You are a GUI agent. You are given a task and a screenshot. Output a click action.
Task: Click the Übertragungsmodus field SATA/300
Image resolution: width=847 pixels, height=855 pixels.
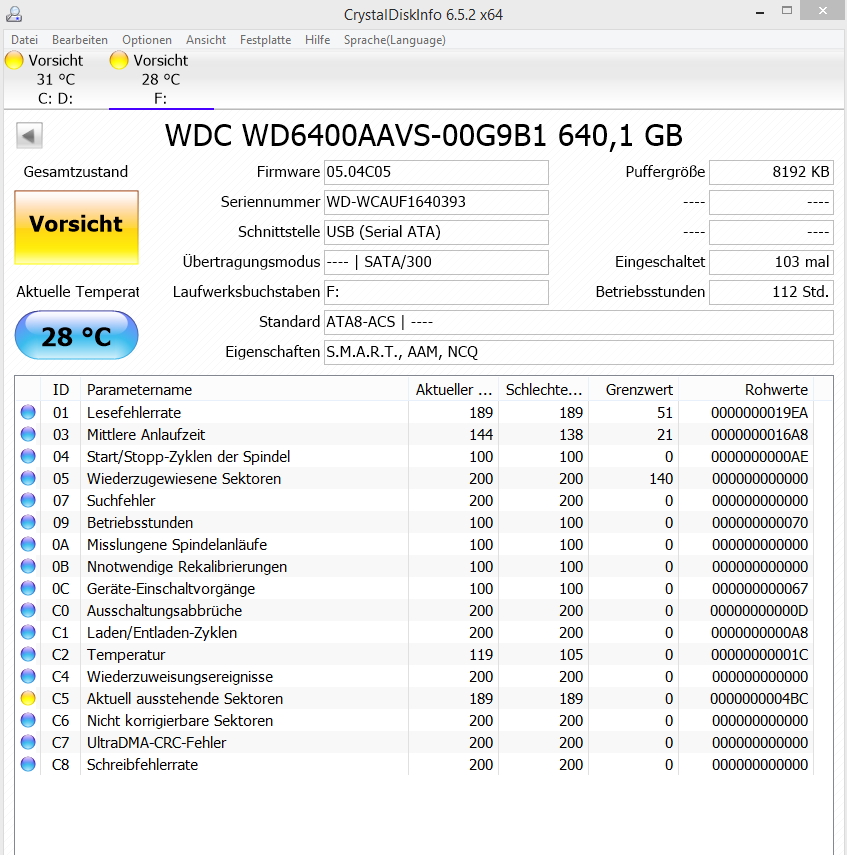(x=436, y=262)
